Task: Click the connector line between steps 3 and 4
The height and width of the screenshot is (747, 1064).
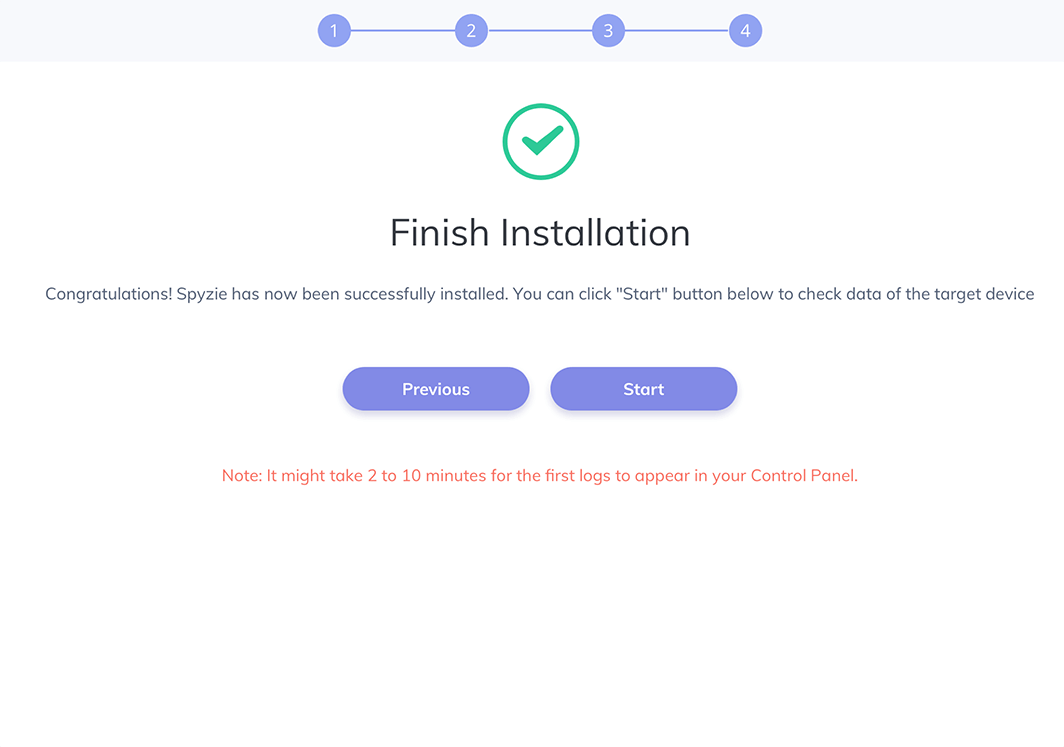Action: [x=676, y=31]
